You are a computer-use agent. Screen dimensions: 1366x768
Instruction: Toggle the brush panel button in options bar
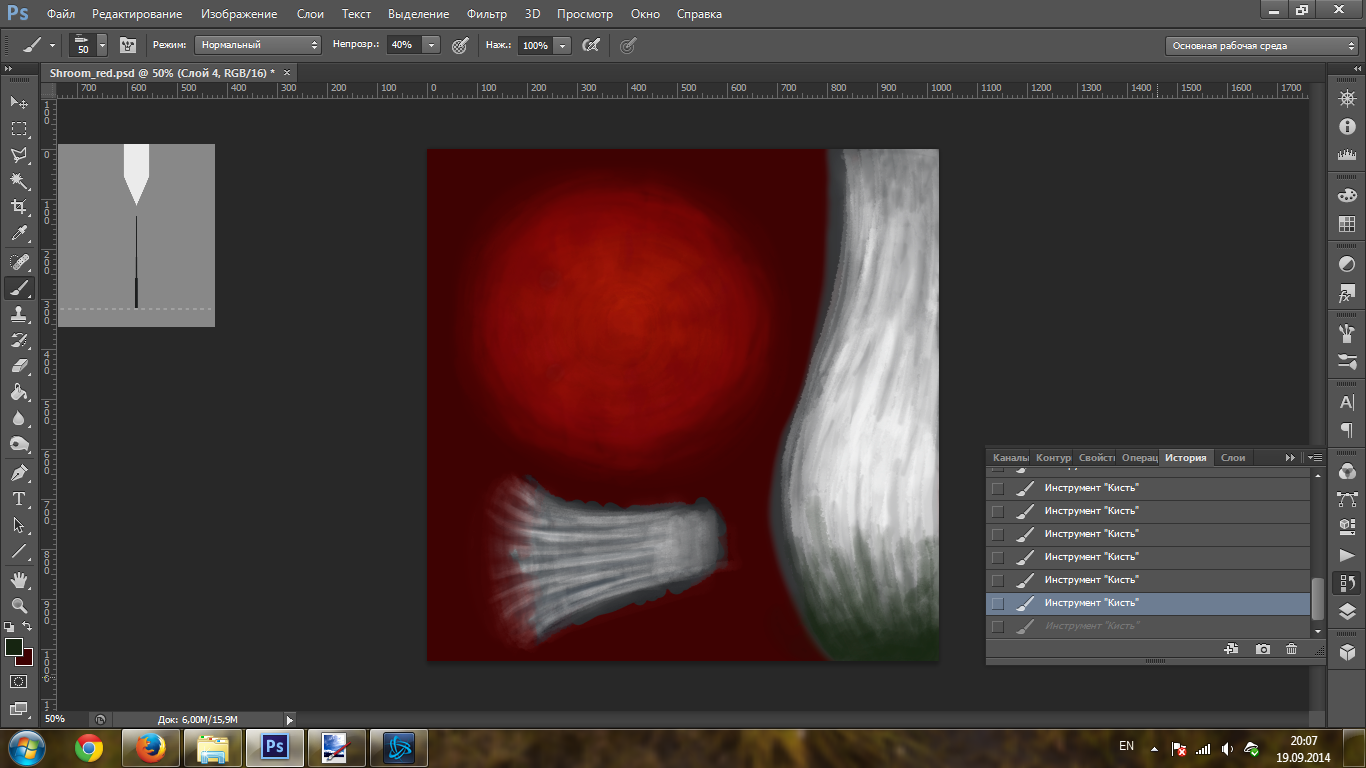pyautogui.click(x=128, y=45)
